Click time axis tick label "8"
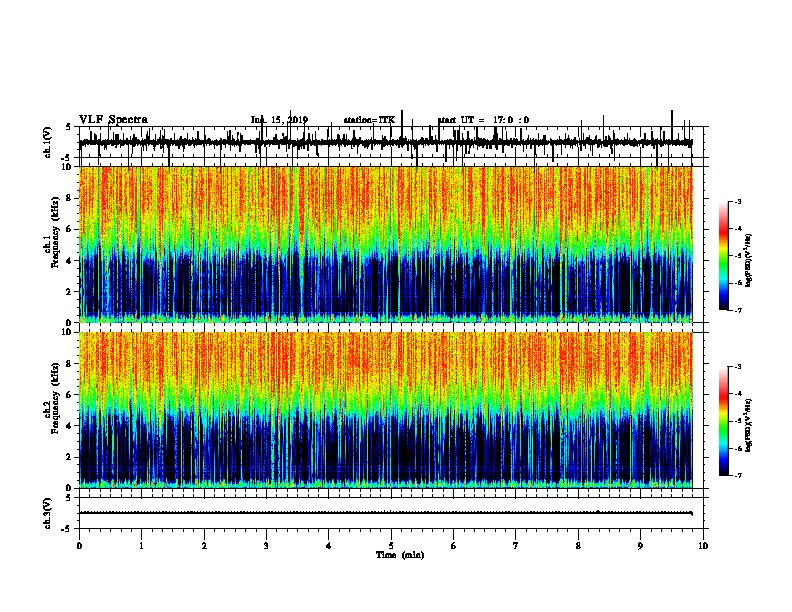 click(578, 546)
